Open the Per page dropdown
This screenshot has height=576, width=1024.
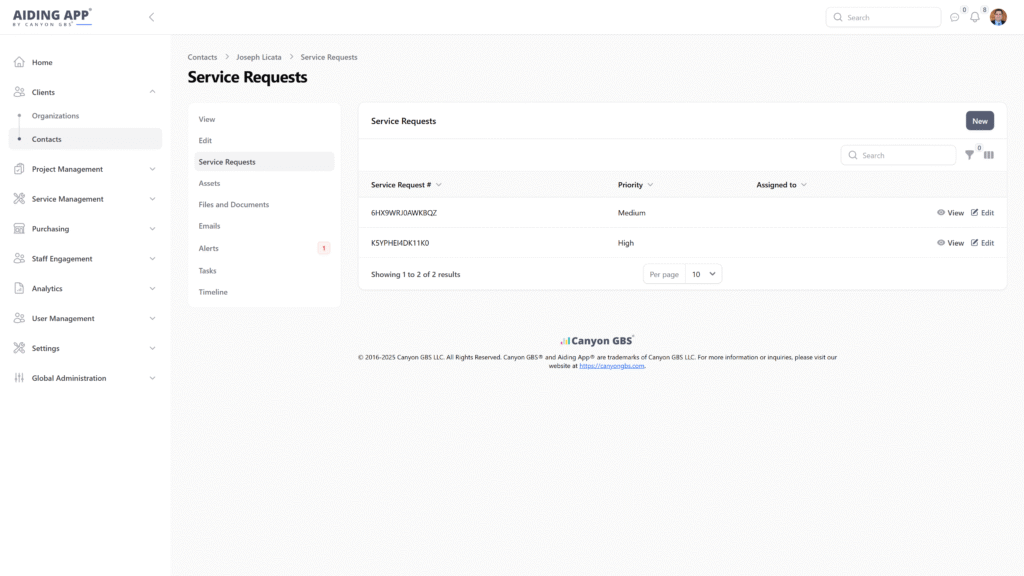point(704,274)
